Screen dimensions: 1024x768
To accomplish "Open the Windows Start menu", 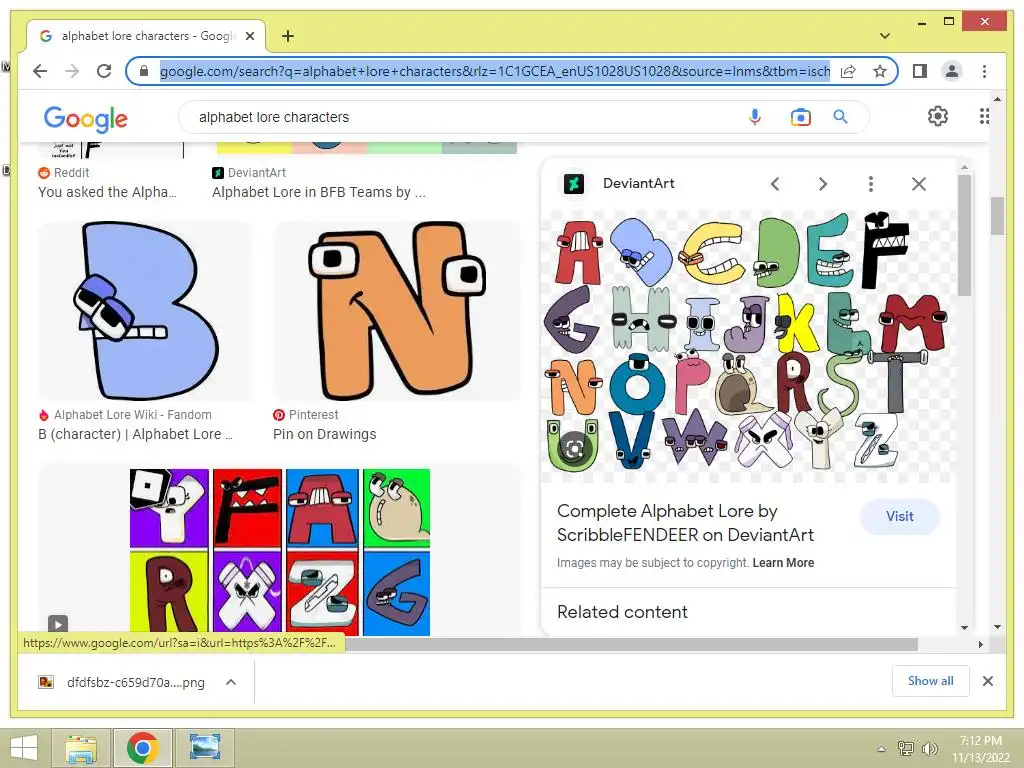I will pos(24,748).
